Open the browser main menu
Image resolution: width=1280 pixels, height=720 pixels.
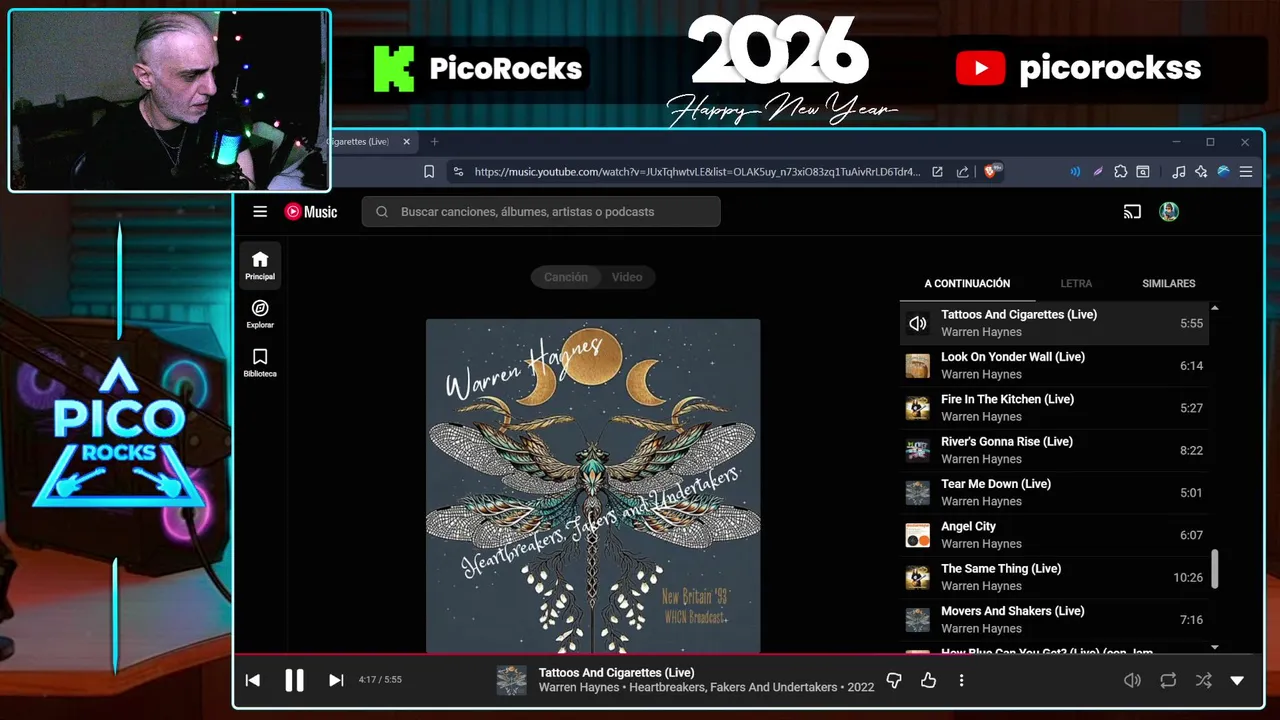1246,172
